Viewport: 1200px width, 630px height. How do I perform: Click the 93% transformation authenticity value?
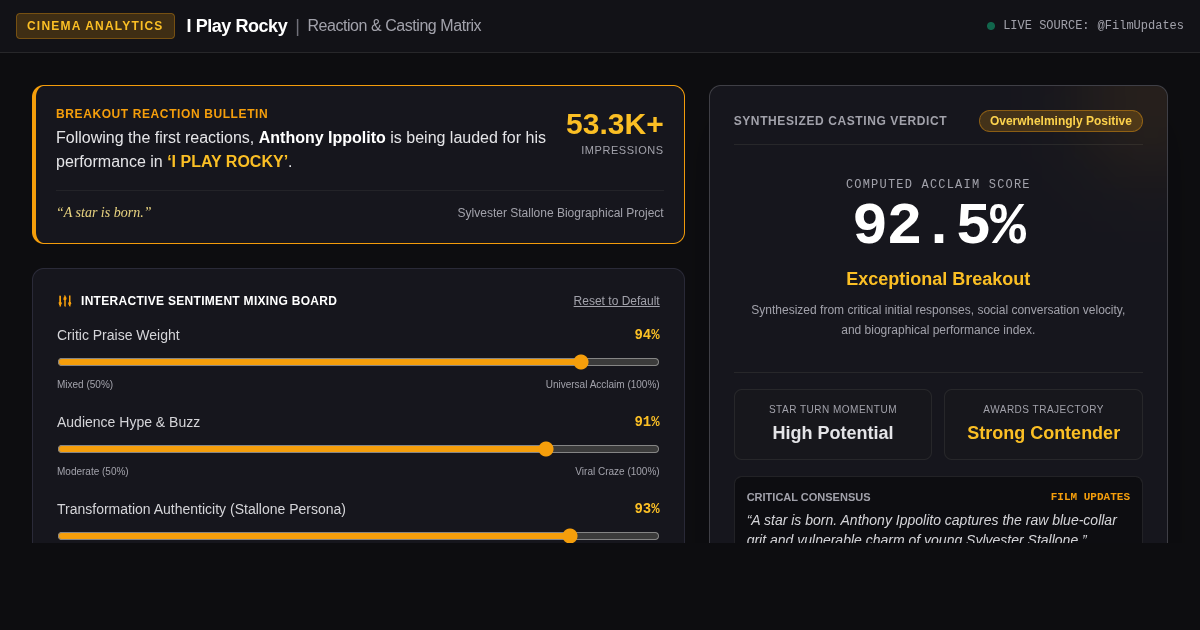(647, 509)
